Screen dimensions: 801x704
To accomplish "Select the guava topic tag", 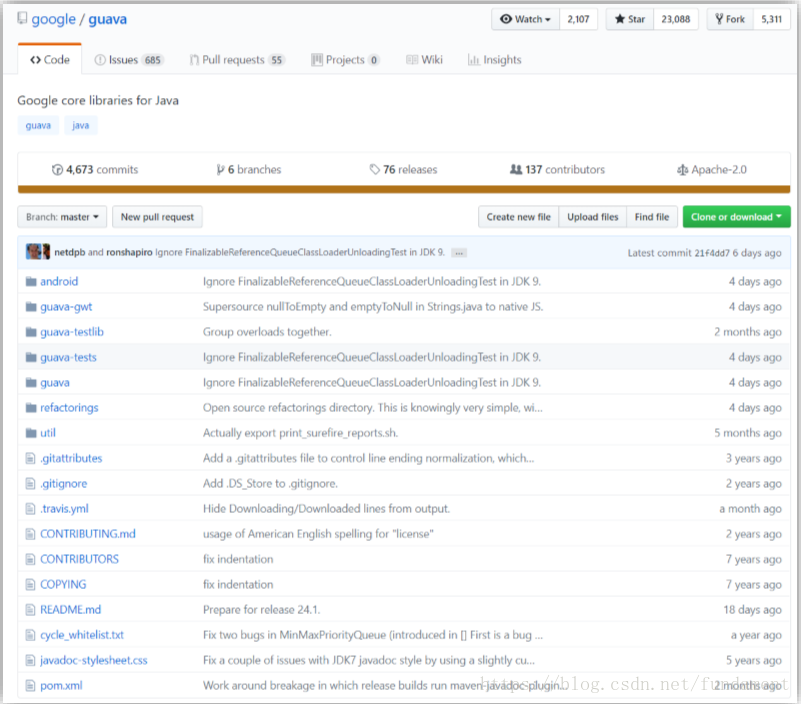I will pyautogui.click(x=38, y=126).
